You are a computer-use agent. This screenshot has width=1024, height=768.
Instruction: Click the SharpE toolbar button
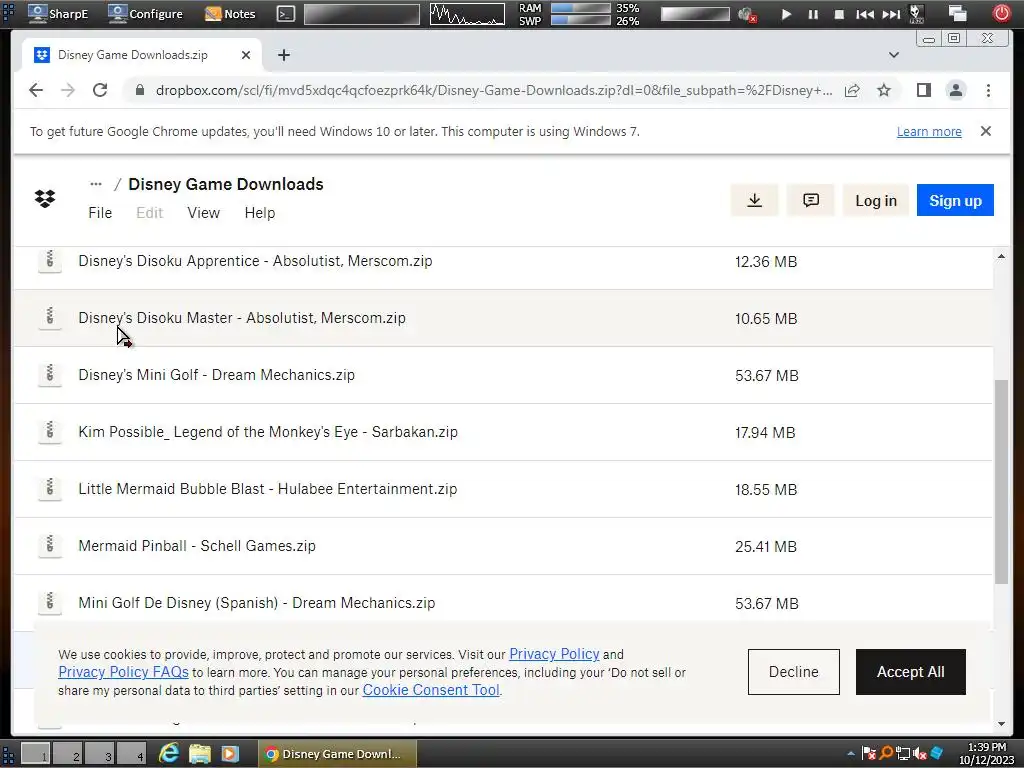tap(58, 14)
